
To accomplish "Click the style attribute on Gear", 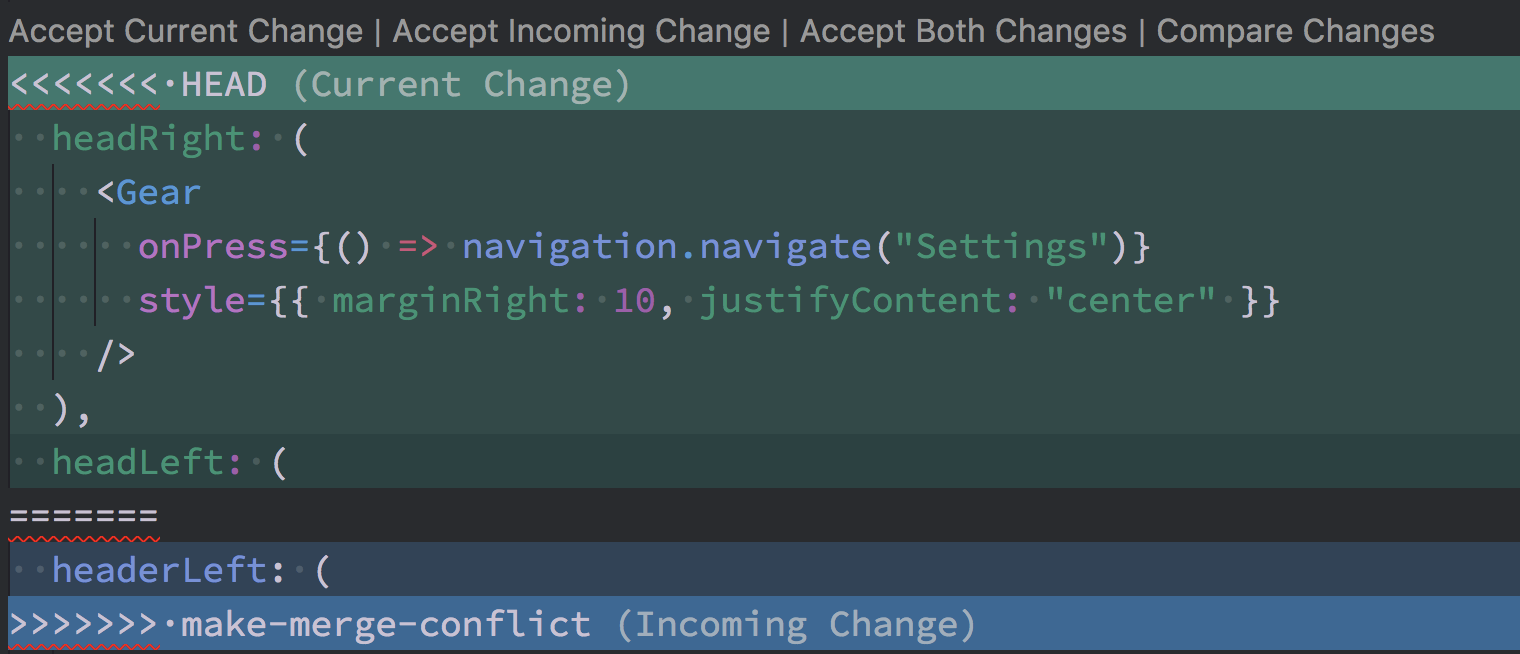I will pyautogui.click(x=190, y=299).
